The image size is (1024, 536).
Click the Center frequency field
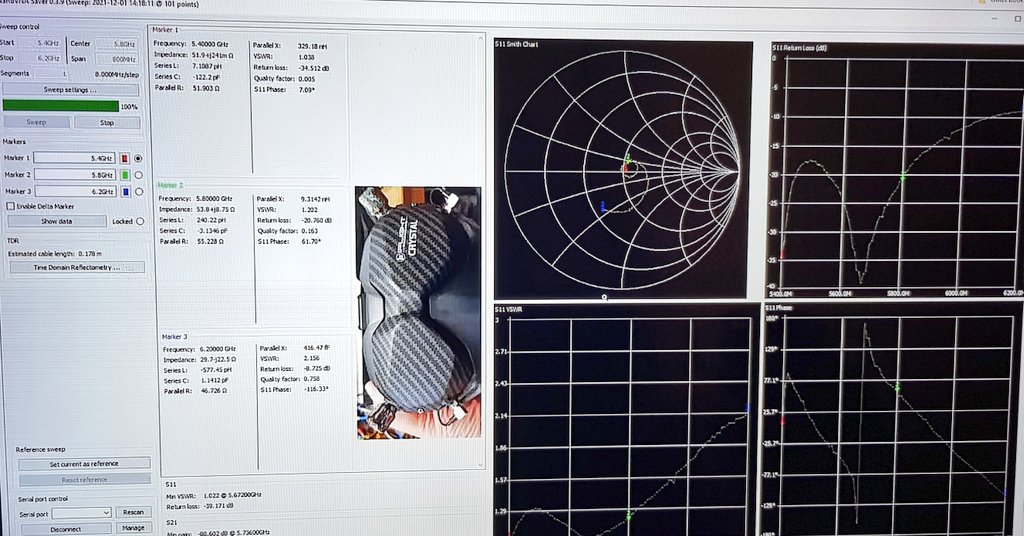(x=116, y=44)
